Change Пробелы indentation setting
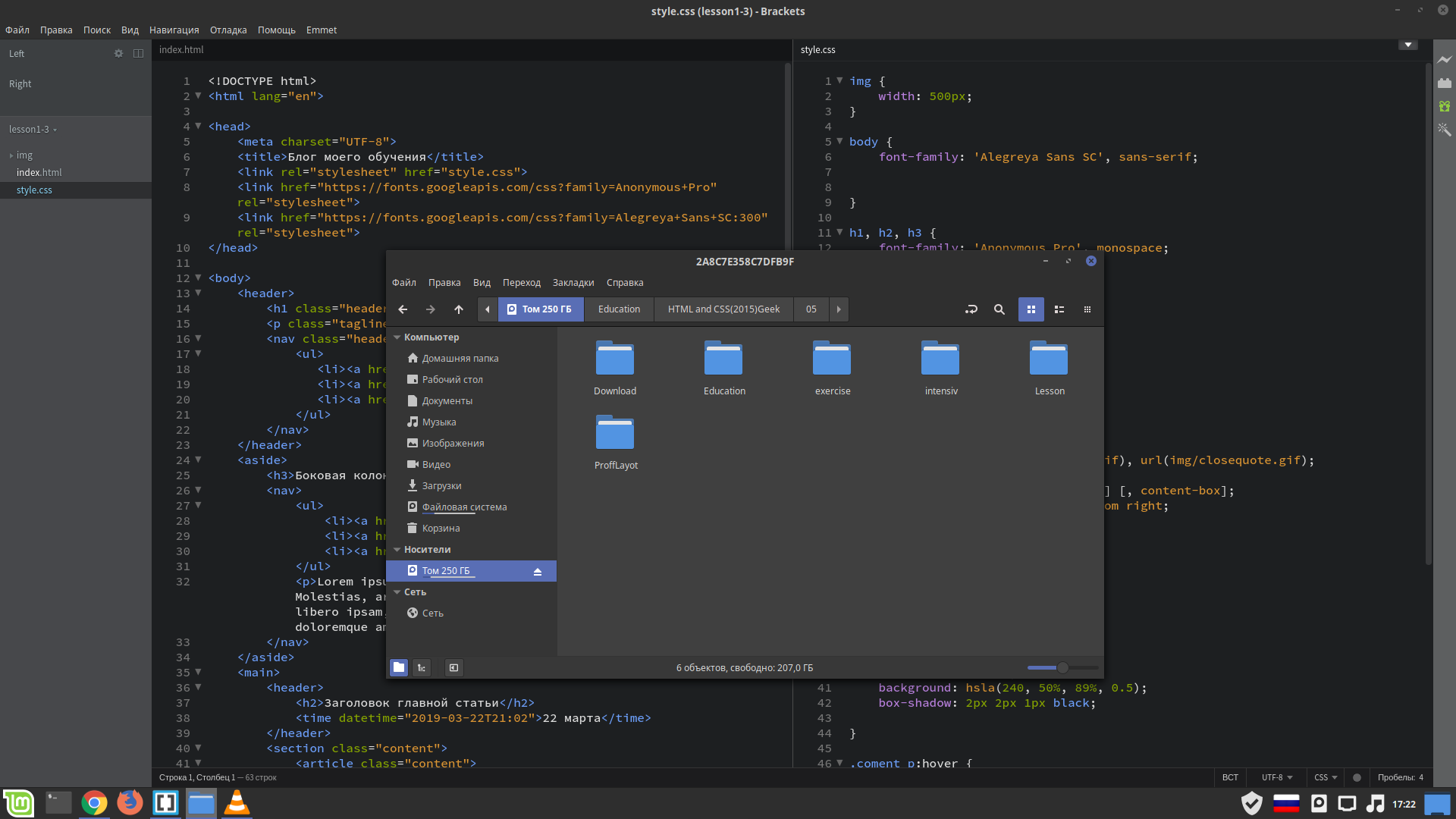Viewport: 1456px width, 819px height. (1400, 777)
